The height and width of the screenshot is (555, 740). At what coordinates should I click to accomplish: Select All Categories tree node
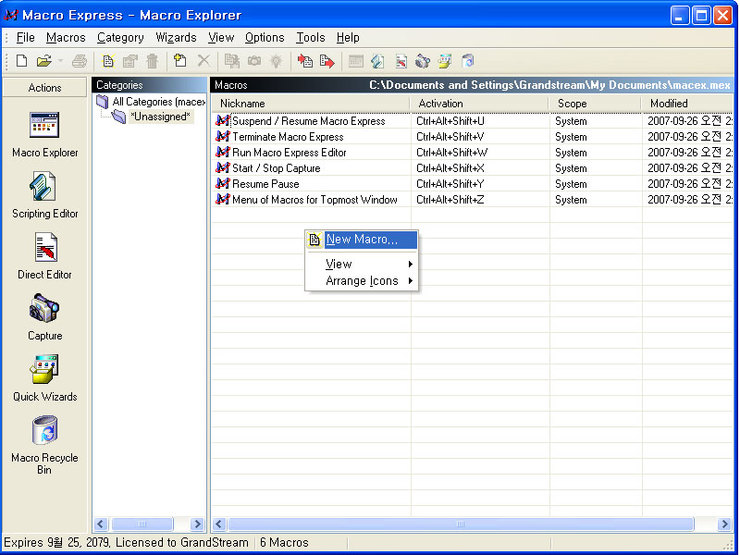tap(151, 101)
